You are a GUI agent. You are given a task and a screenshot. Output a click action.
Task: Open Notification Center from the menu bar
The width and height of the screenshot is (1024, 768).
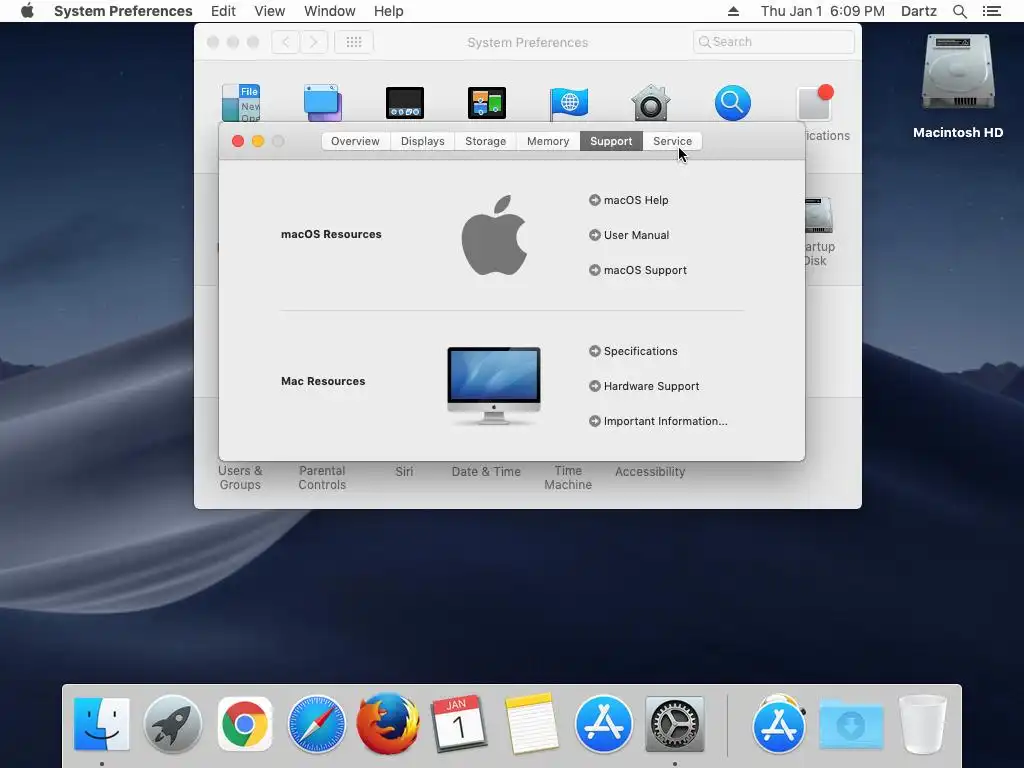pos(991,11)
